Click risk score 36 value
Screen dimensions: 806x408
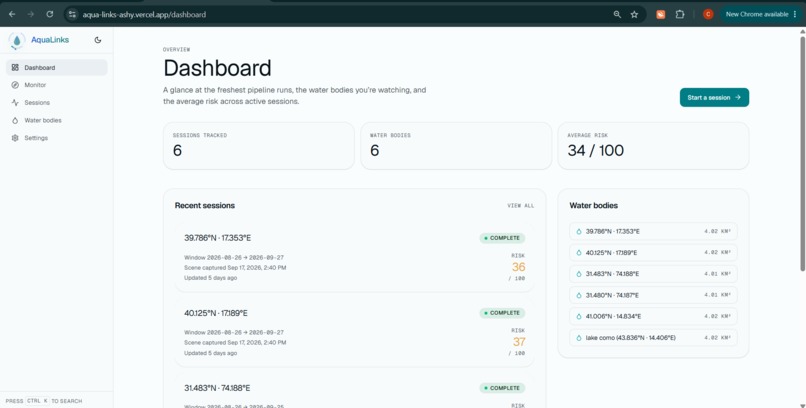[x=518, y=267]
